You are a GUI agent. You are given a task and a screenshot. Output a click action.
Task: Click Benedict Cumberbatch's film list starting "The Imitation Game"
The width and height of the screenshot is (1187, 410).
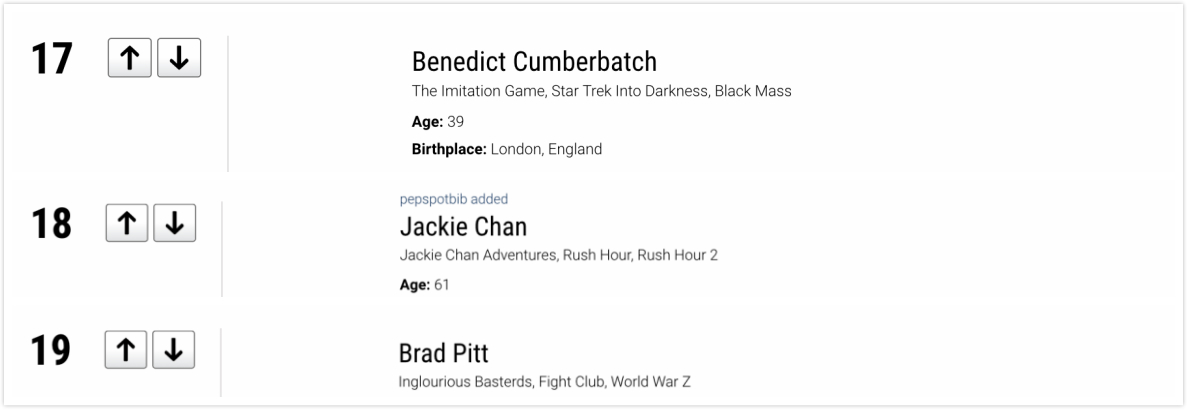[x=601, y=92]
